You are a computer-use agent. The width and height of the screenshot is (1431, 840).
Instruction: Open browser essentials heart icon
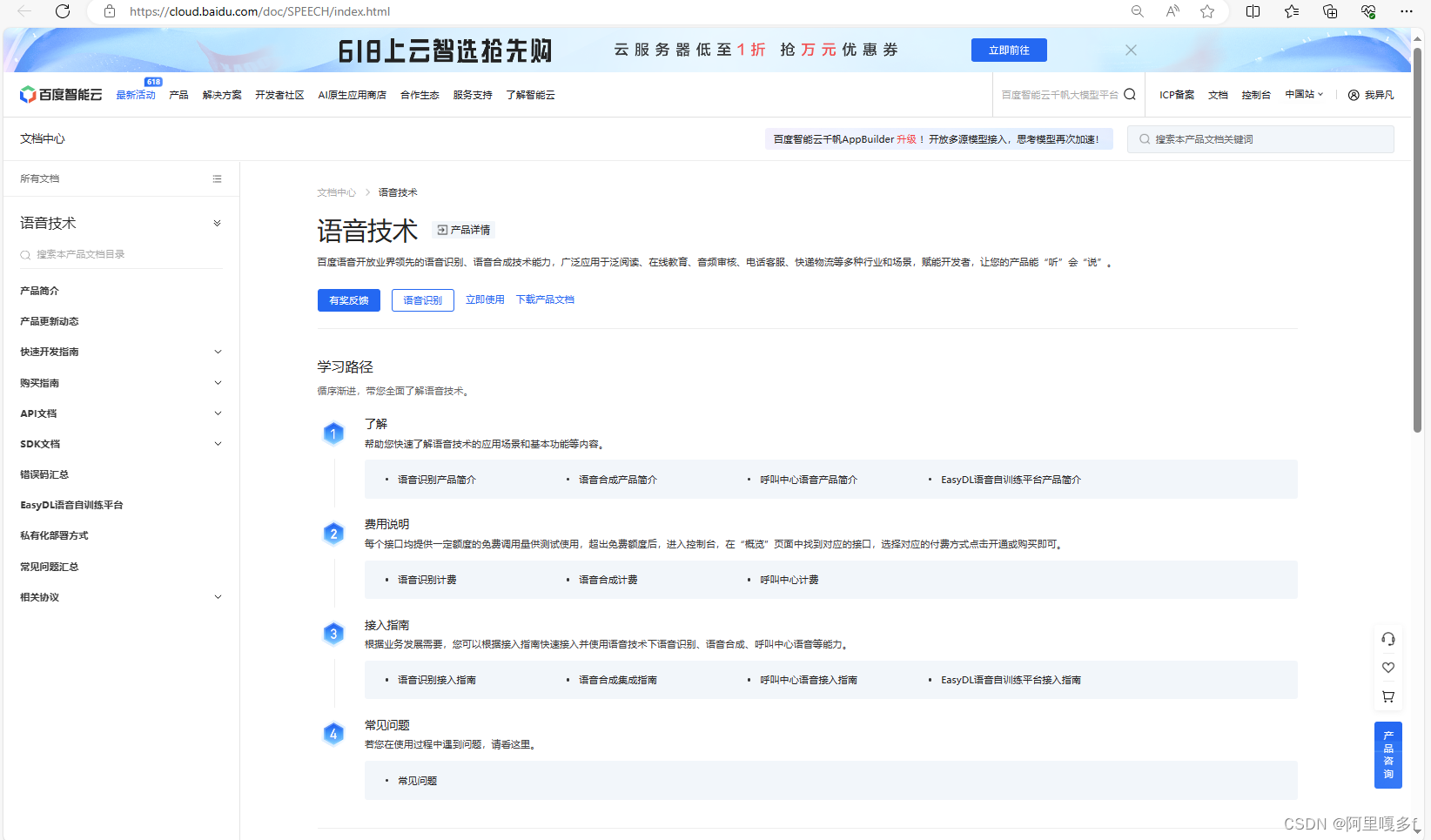click(1368, 11)
